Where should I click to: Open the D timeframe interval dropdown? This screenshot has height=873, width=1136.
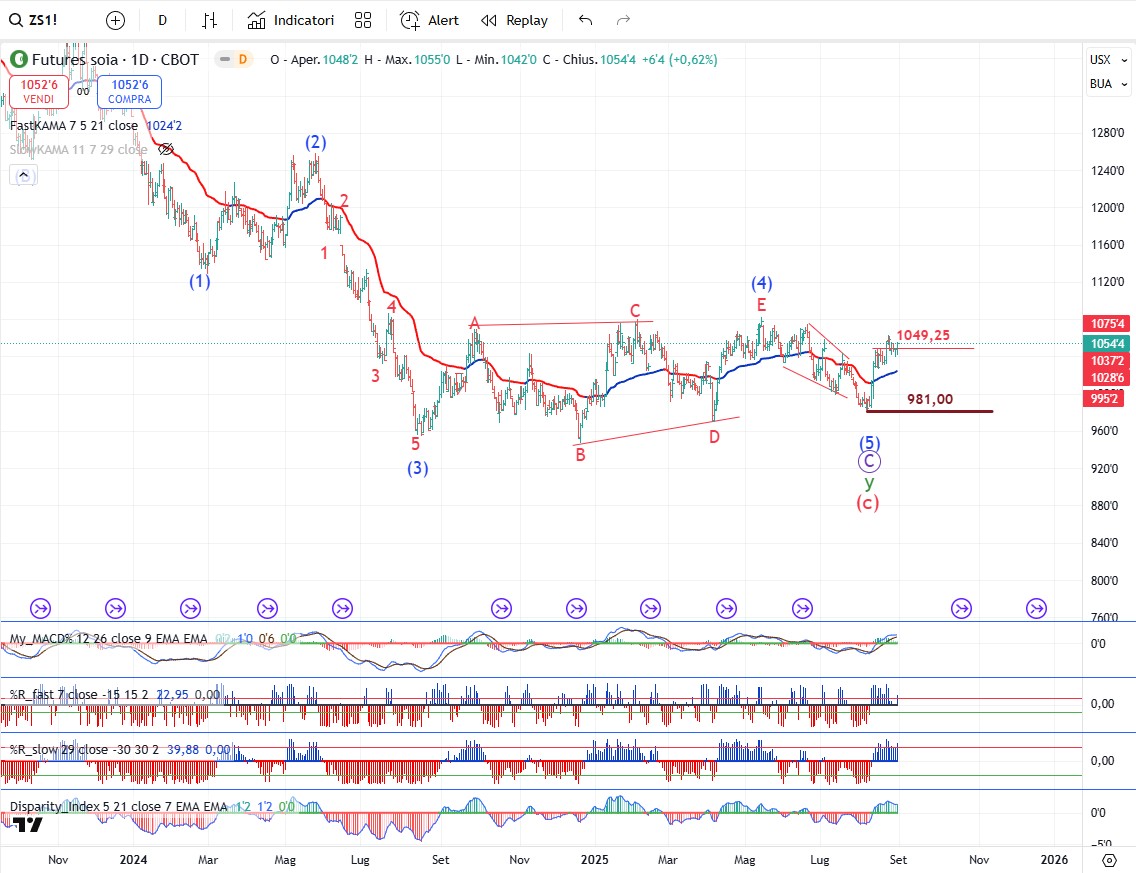coord(162,20)
